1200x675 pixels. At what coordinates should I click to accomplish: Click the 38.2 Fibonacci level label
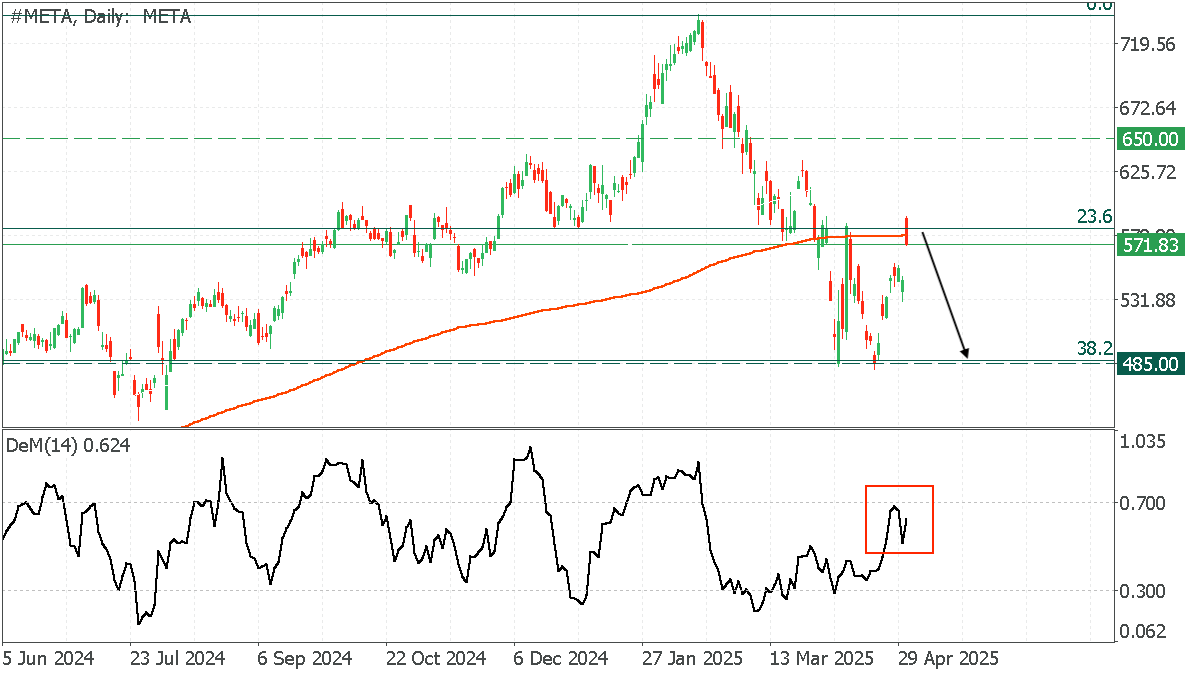1094,348
